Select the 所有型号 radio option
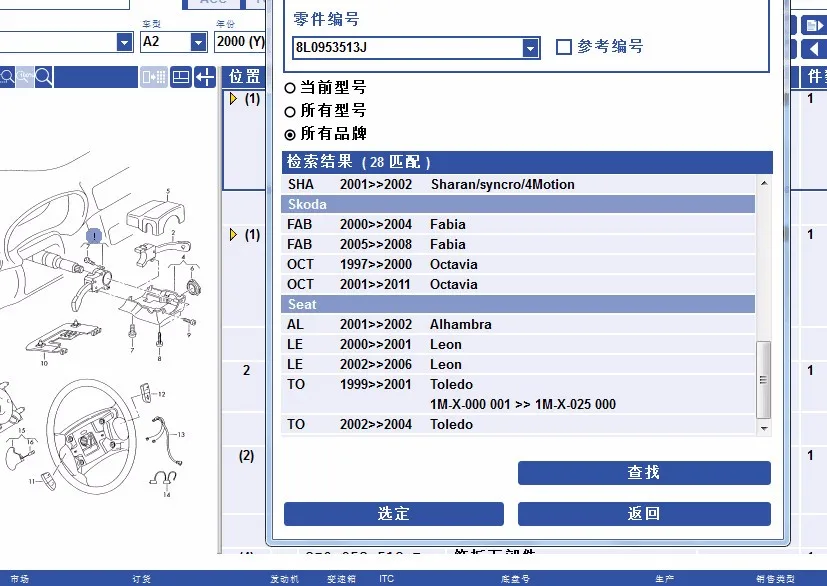The height and width of the screenshot is (586, 827). [x=290, y=111]
